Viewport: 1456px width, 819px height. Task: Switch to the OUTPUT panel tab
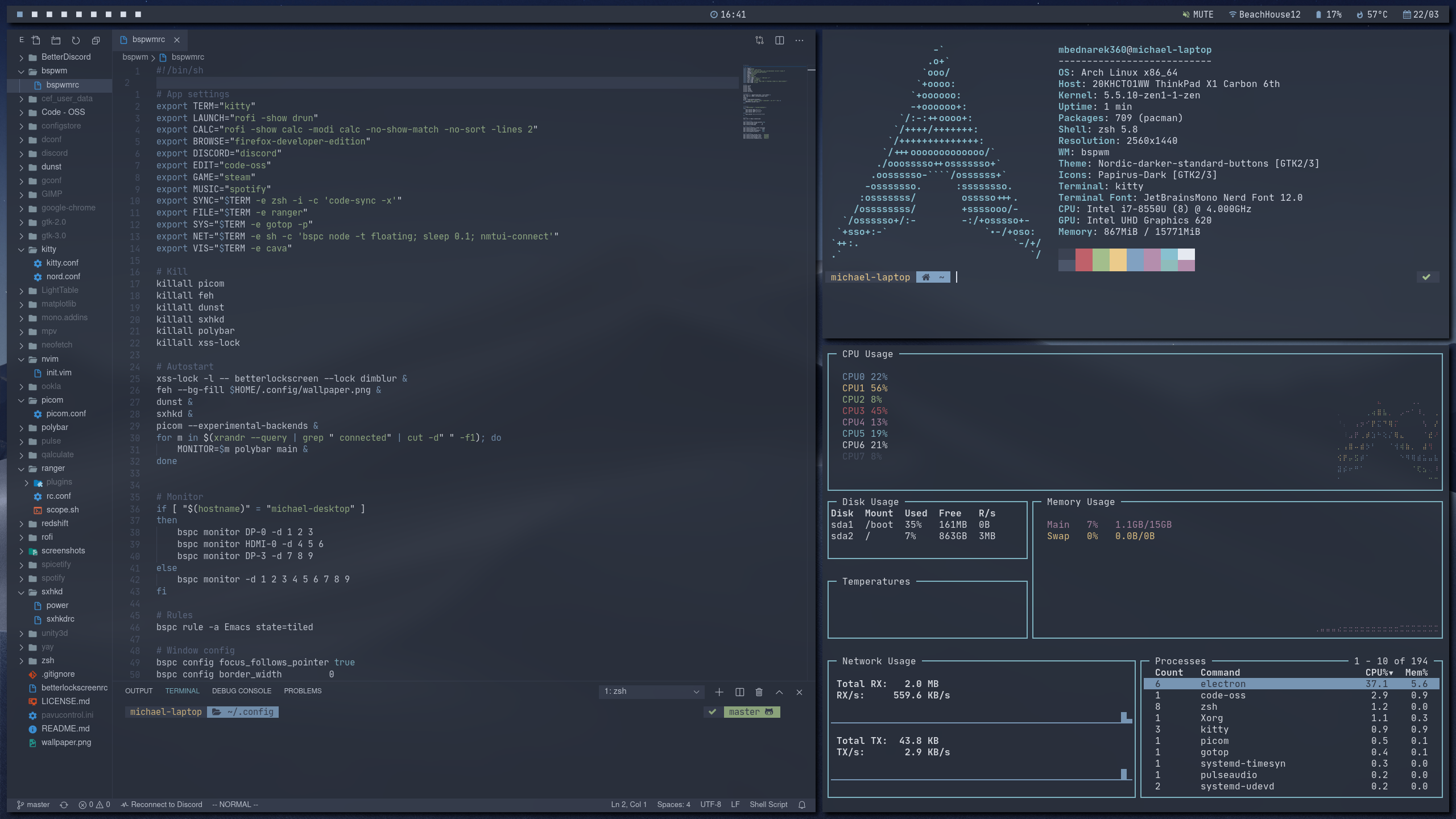click(139, 691)
